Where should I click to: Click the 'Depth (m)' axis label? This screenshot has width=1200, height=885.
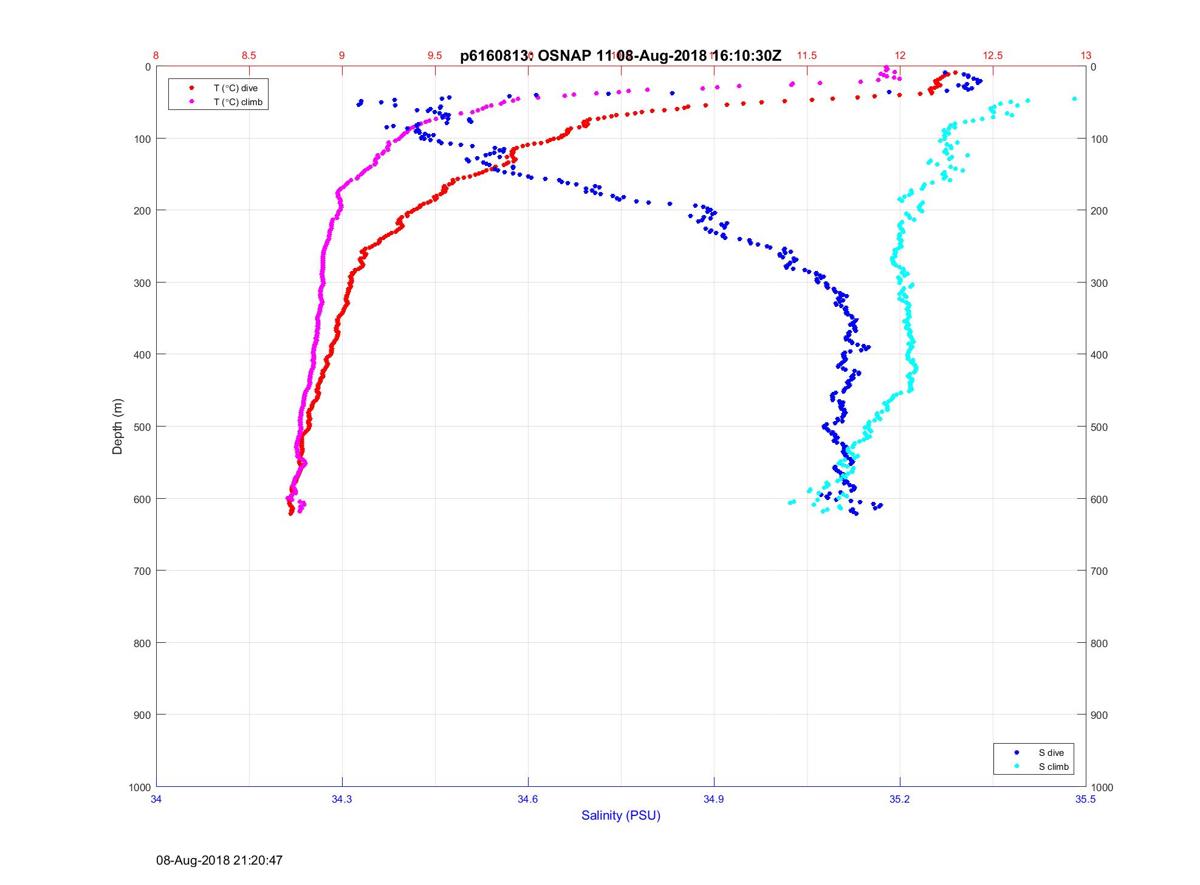[x=117, y=426]
